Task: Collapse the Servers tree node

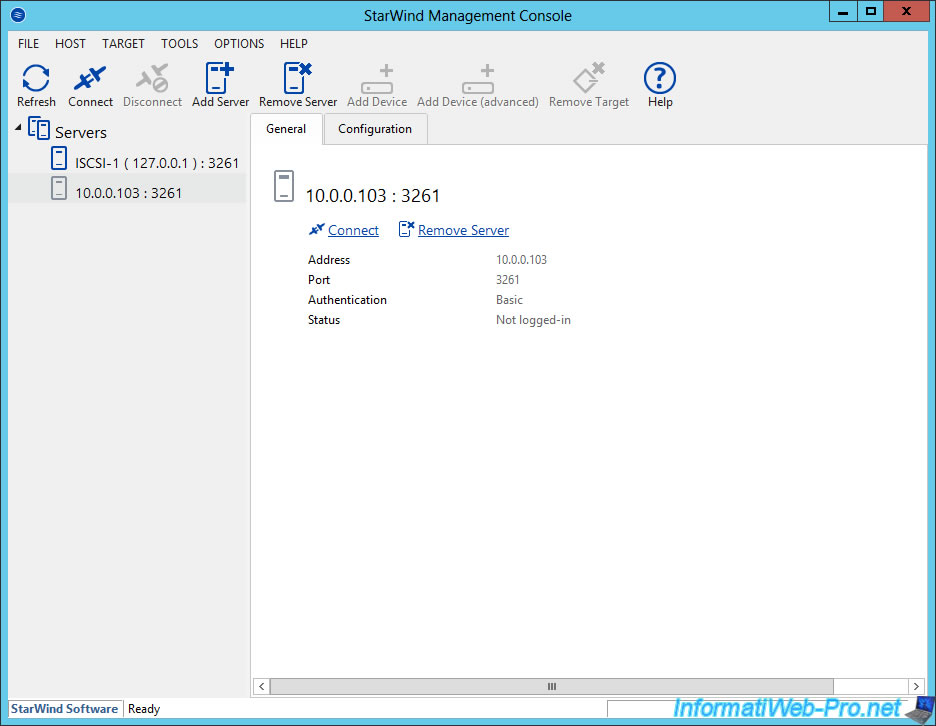Action: coord(19,128)
